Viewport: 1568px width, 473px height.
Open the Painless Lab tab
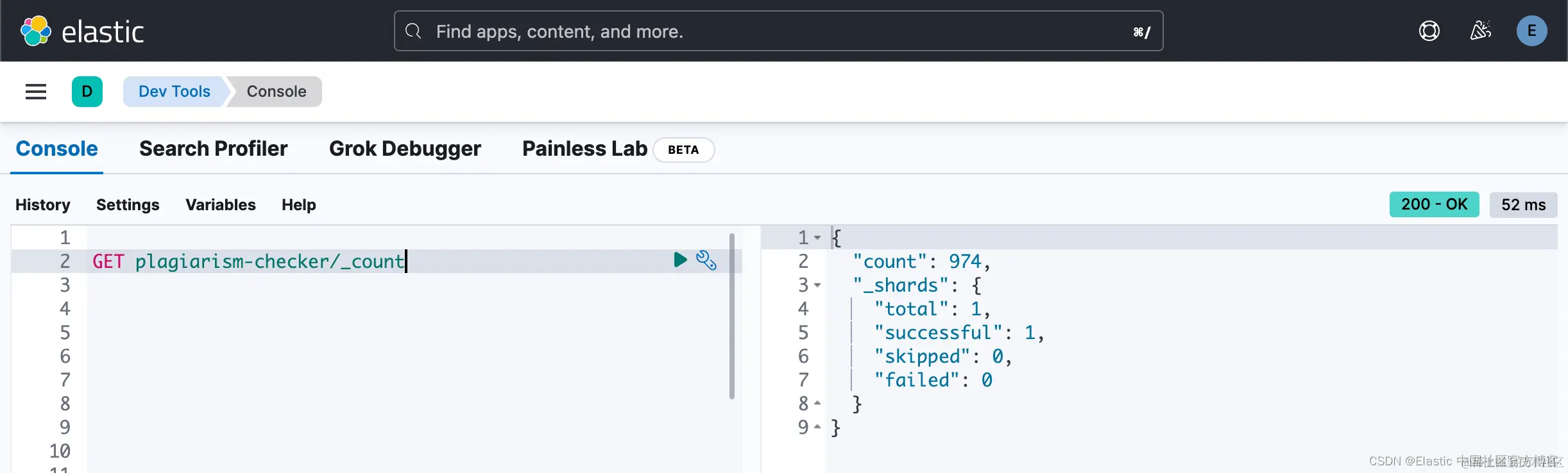pos(584,149)
